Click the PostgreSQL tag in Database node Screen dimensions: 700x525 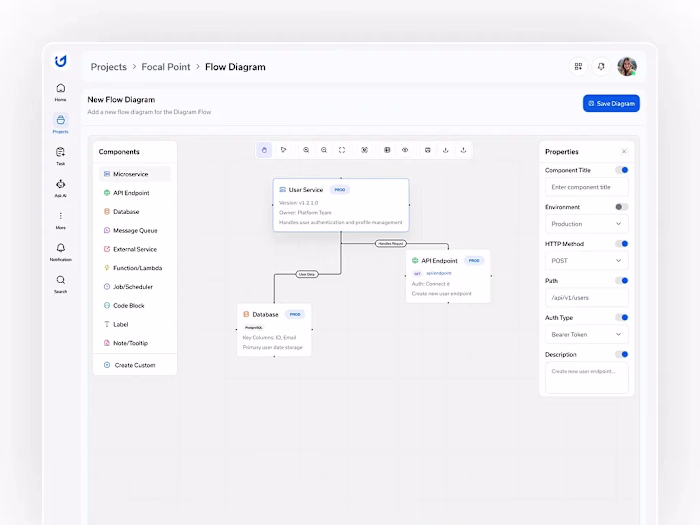tap(254, 328)
